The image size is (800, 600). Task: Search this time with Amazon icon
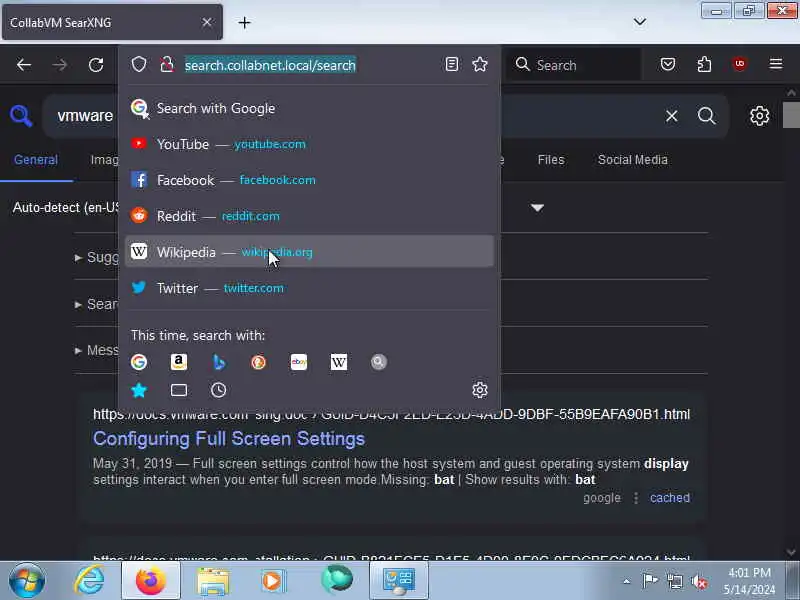pyautogui.click(x=179, y=362)
